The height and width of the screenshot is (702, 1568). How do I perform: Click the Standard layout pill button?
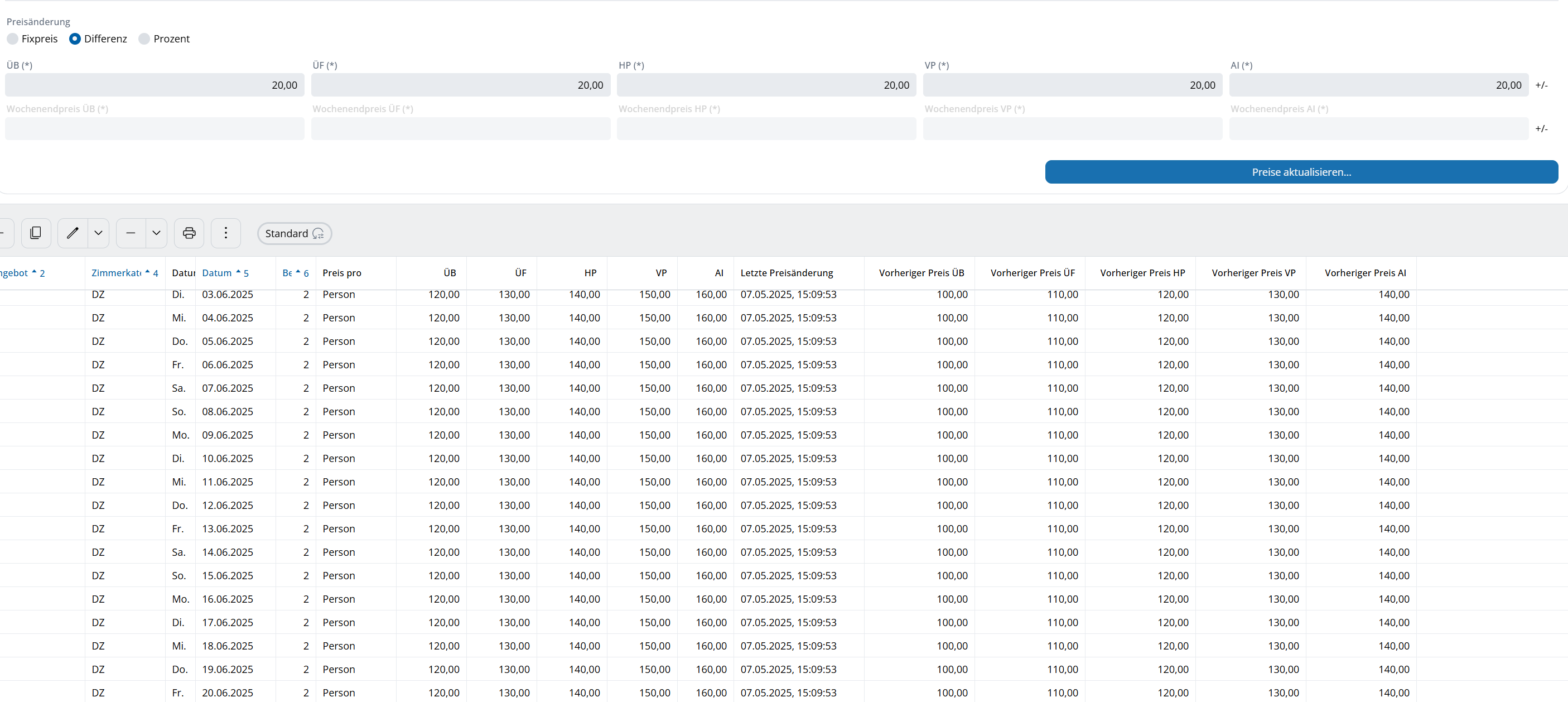tap(286, 234)
